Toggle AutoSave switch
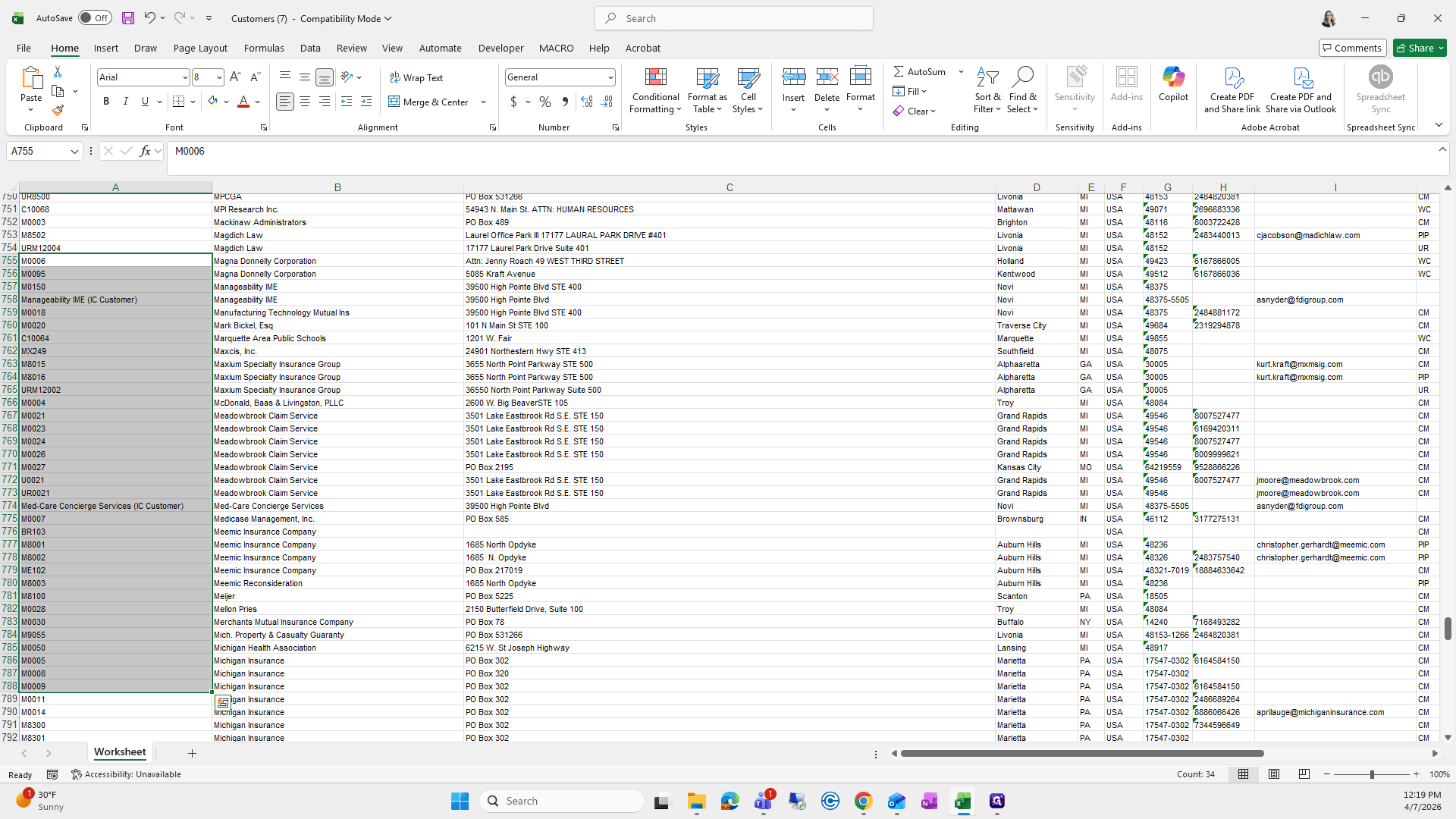1456x819 pixels. coord(95,18)
